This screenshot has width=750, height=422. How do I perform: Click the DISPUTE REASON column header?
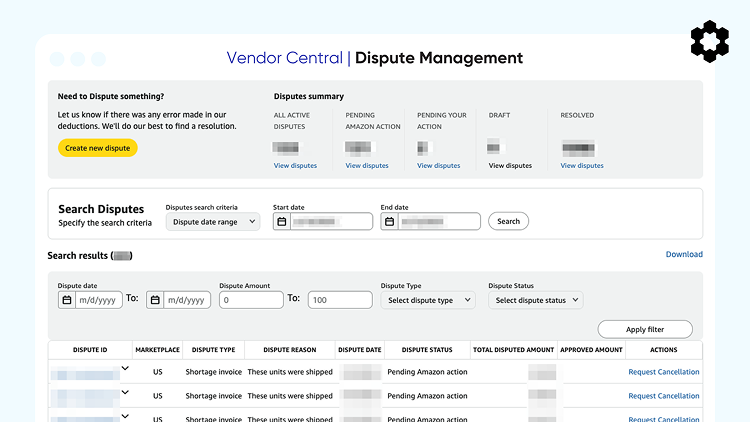290,350
